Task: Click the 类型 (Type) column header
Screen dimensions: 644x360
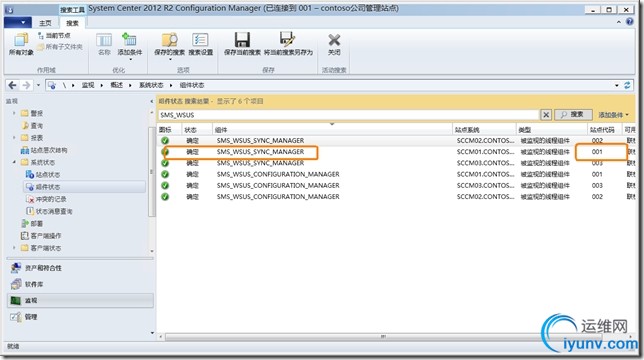Action: tap(552, 130)
